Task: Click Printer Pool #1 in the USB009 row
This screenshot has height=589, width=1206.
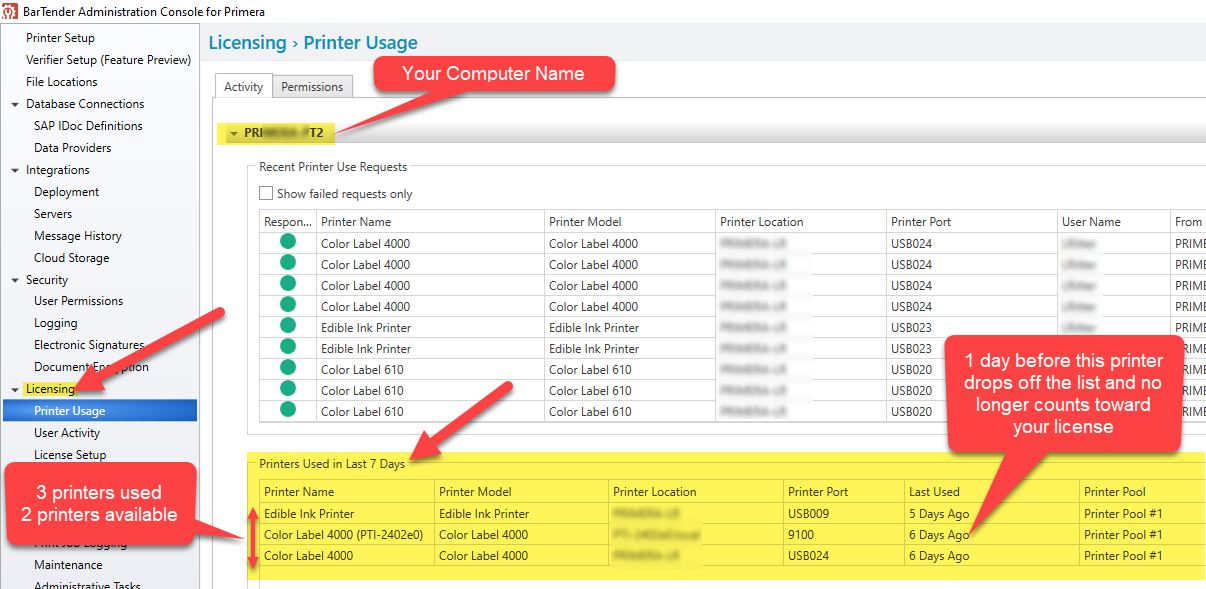Action: (1122, 514)
